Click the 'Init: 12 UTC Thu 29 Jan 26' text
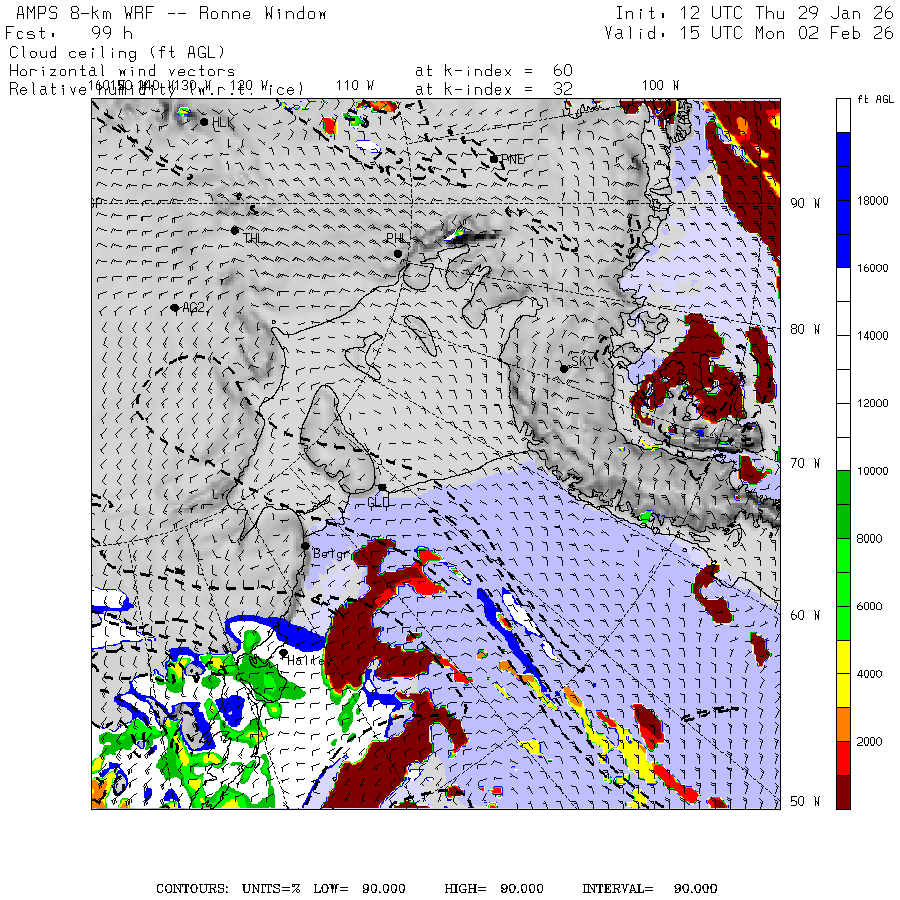The height and width of the screenshot is (900, 900). click(x=754, y=13)
